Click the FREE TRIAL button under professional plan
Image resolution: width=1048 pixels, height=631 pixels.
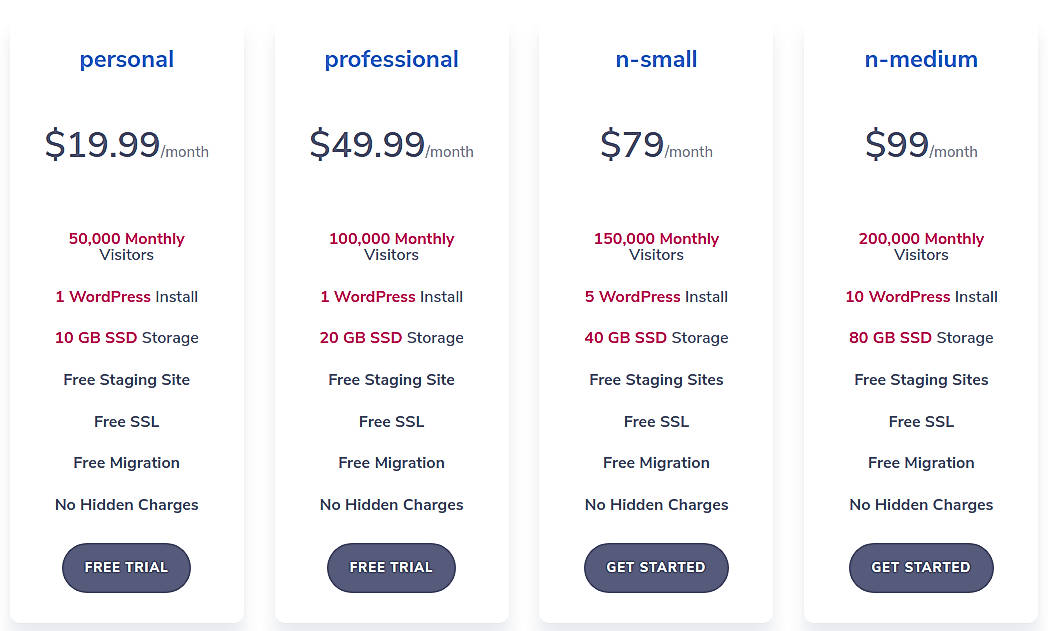pos(391,567)
